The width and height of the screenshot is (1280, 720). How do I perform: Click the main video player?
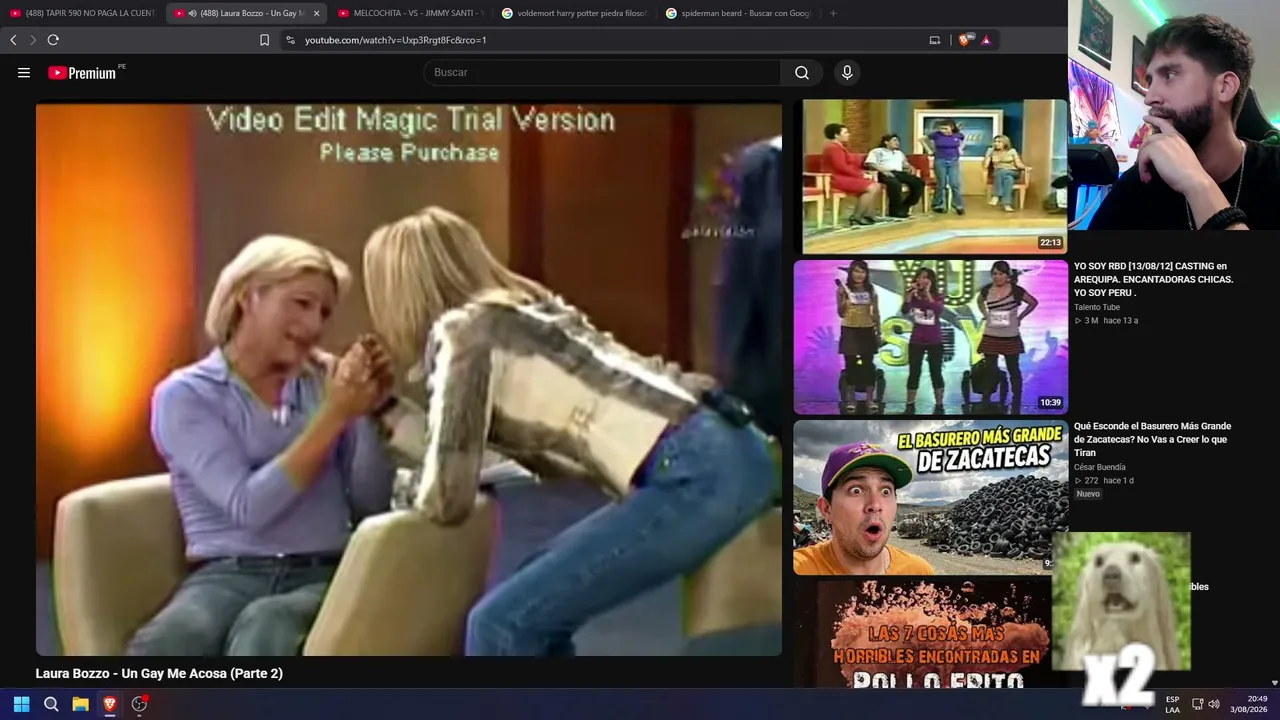click(x=409, y=380)
